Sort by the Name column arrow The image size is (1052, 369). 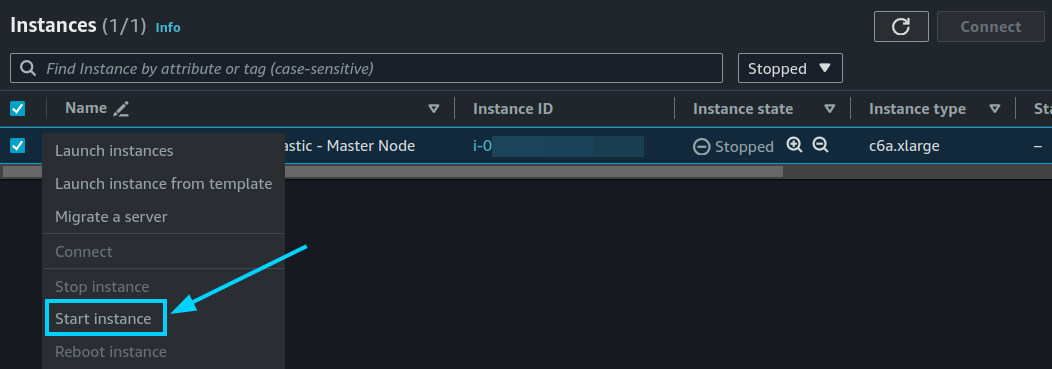[x=434, y=109]
